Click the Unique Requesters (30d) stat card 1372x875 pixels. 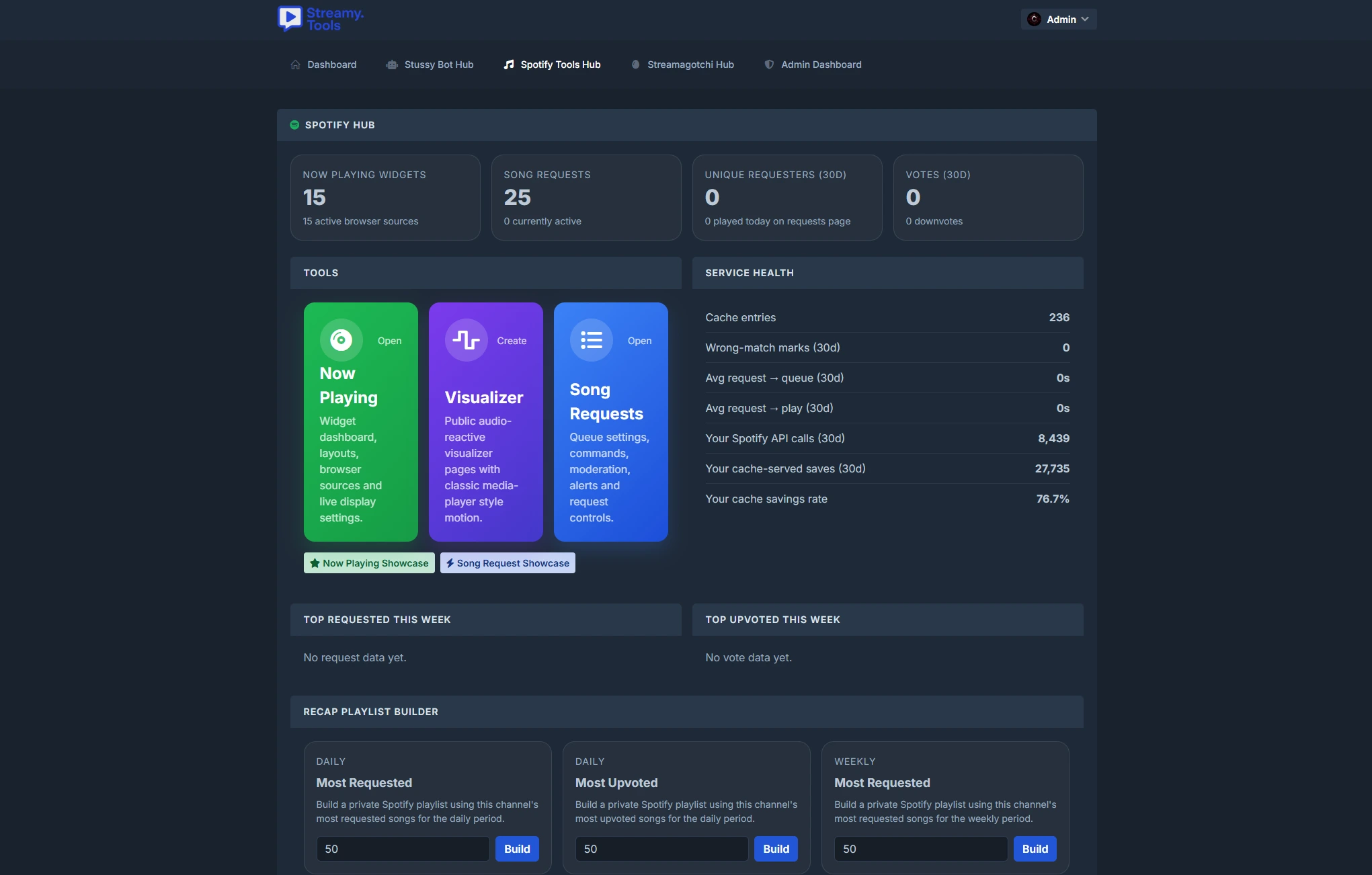pos(787,198)
